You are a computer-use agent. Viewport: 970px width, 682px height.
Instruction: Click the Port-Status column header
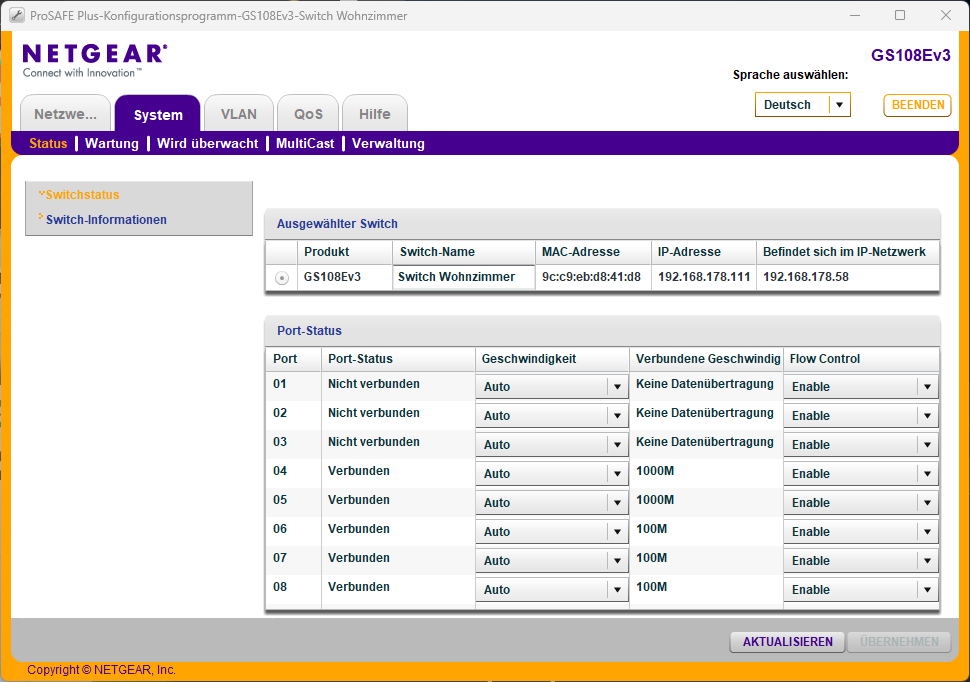tap(398, 359)
